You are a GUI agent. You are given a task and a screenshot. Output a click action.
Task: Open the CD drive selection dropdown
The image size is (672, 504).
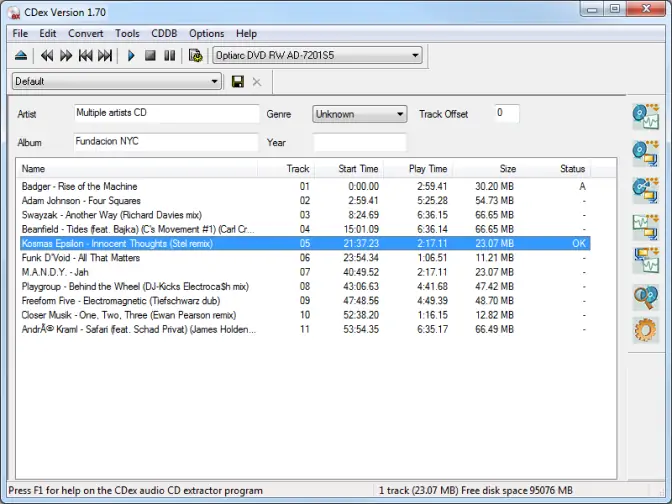pos(317,55)
